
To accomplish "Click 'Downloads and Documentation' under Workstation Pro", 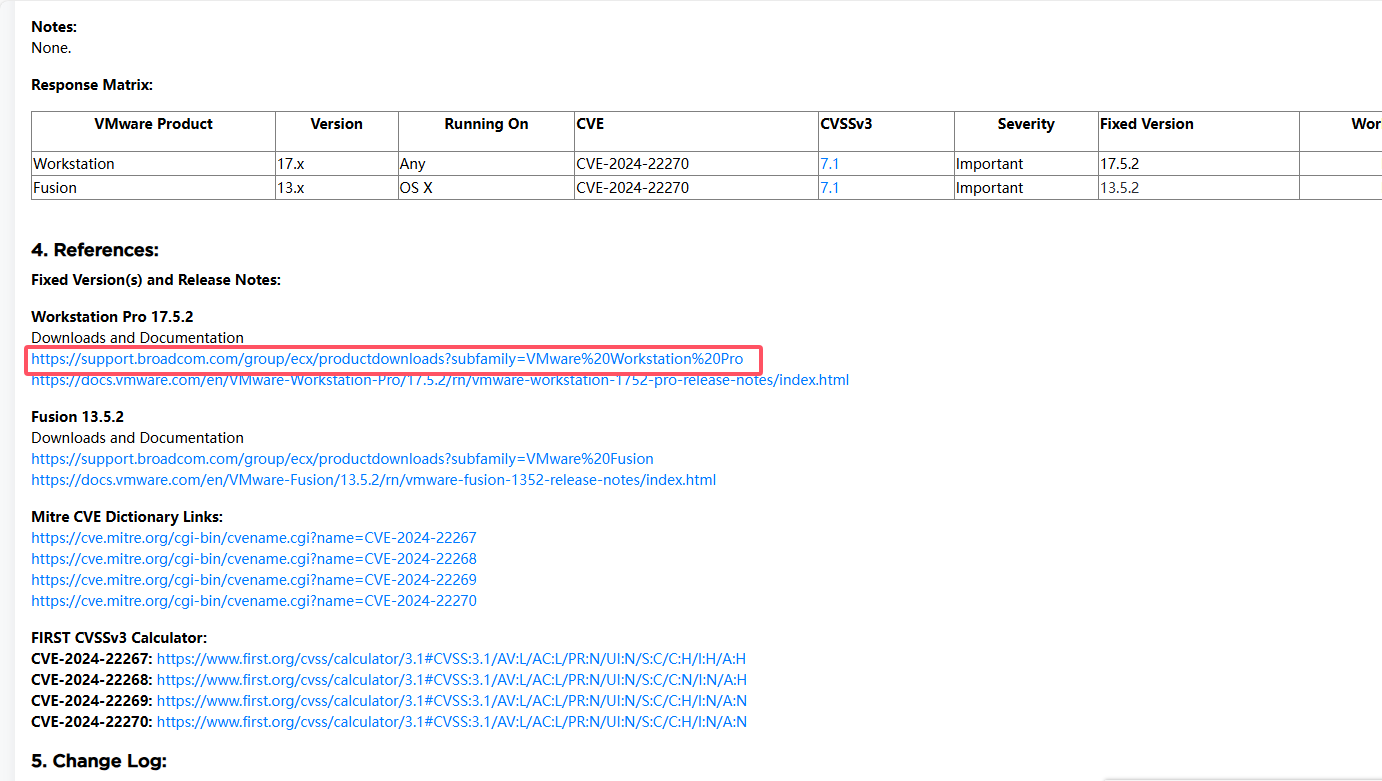I will 137,338.
